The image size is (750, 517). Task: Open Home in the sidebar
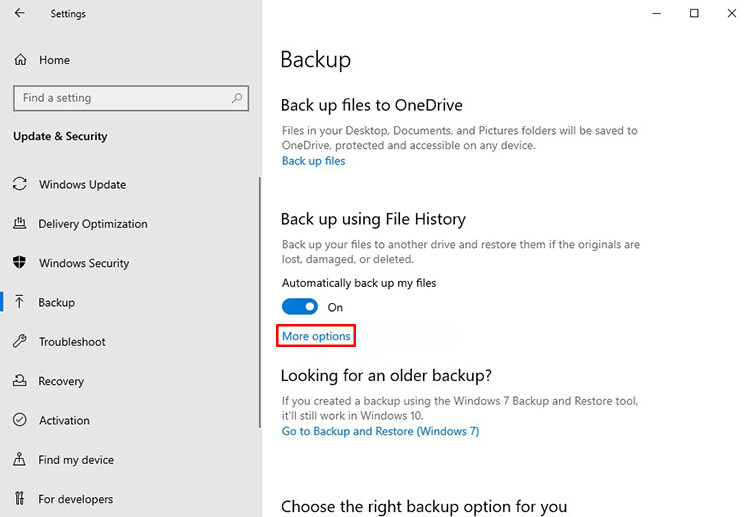pos(54,60)
